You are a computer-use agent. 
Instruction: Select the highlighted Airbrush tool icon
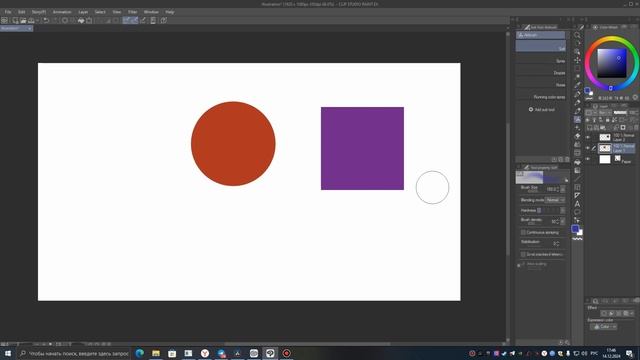pyautogui.click(x=577, y=119)
